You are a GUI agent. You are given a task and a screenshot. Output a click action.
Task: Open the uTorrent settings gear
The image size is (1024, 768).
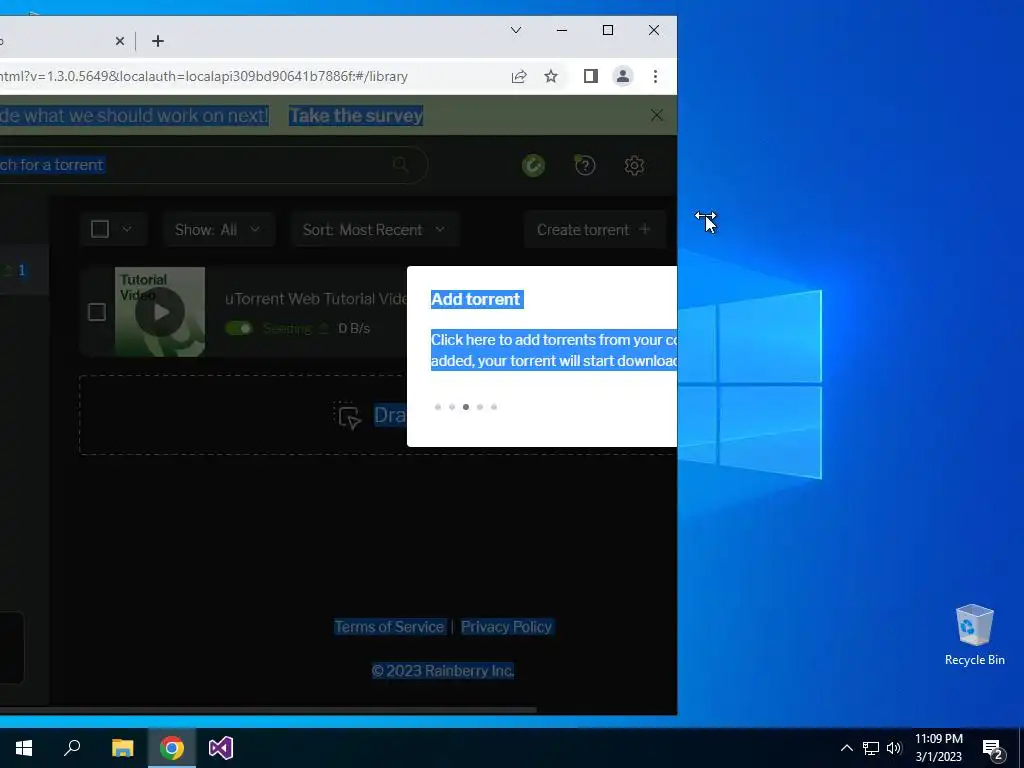tap(634, 165)
